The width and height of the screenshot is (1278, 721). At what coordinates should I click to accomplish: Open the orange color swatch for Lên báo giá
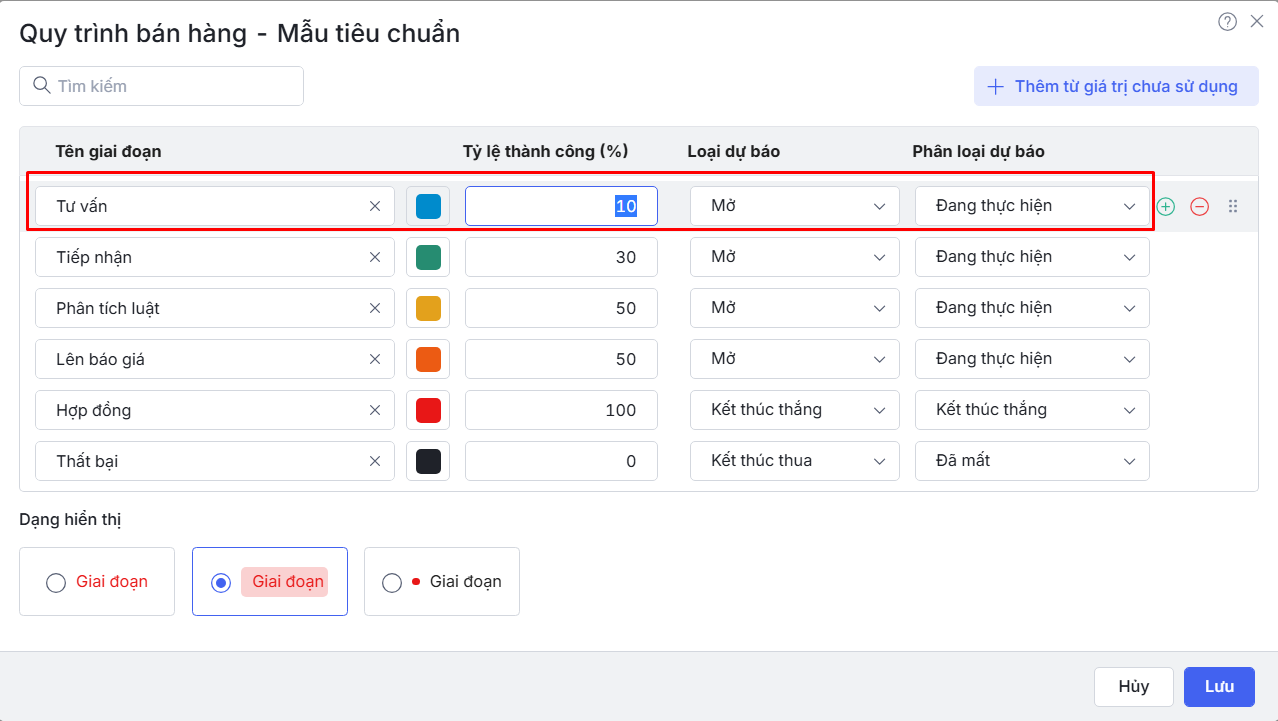point(428,359)
